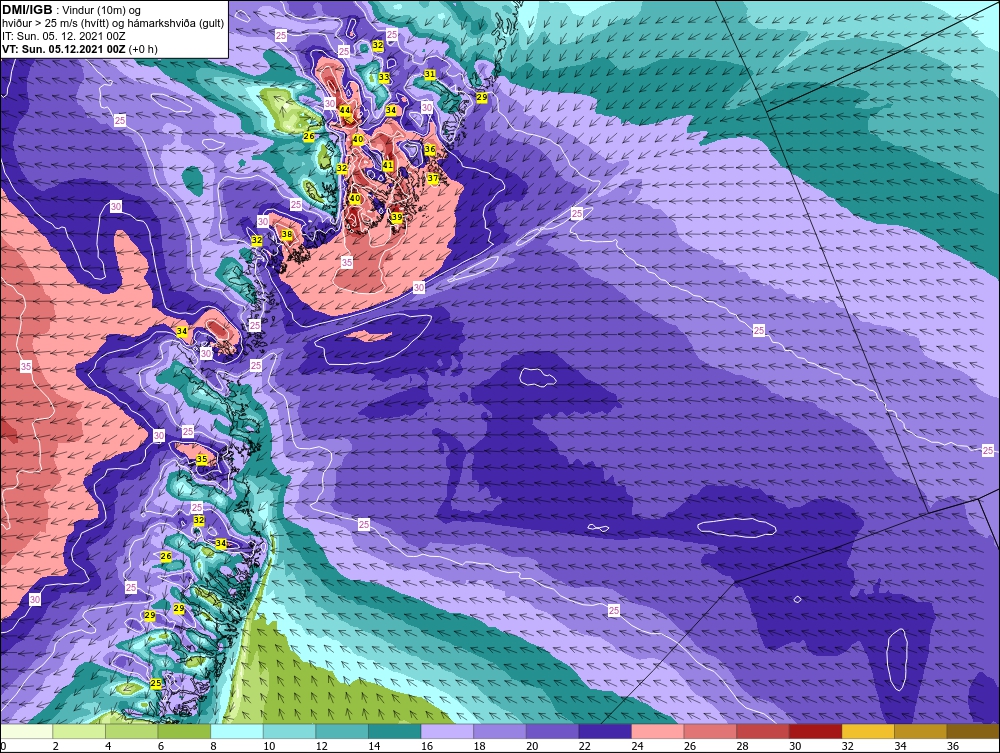This screenshot has height=753, width=1000.
Task: Pick the 14–16 m/s dark teal swatch
Action: pyautogui.click(x=395, y=731)
